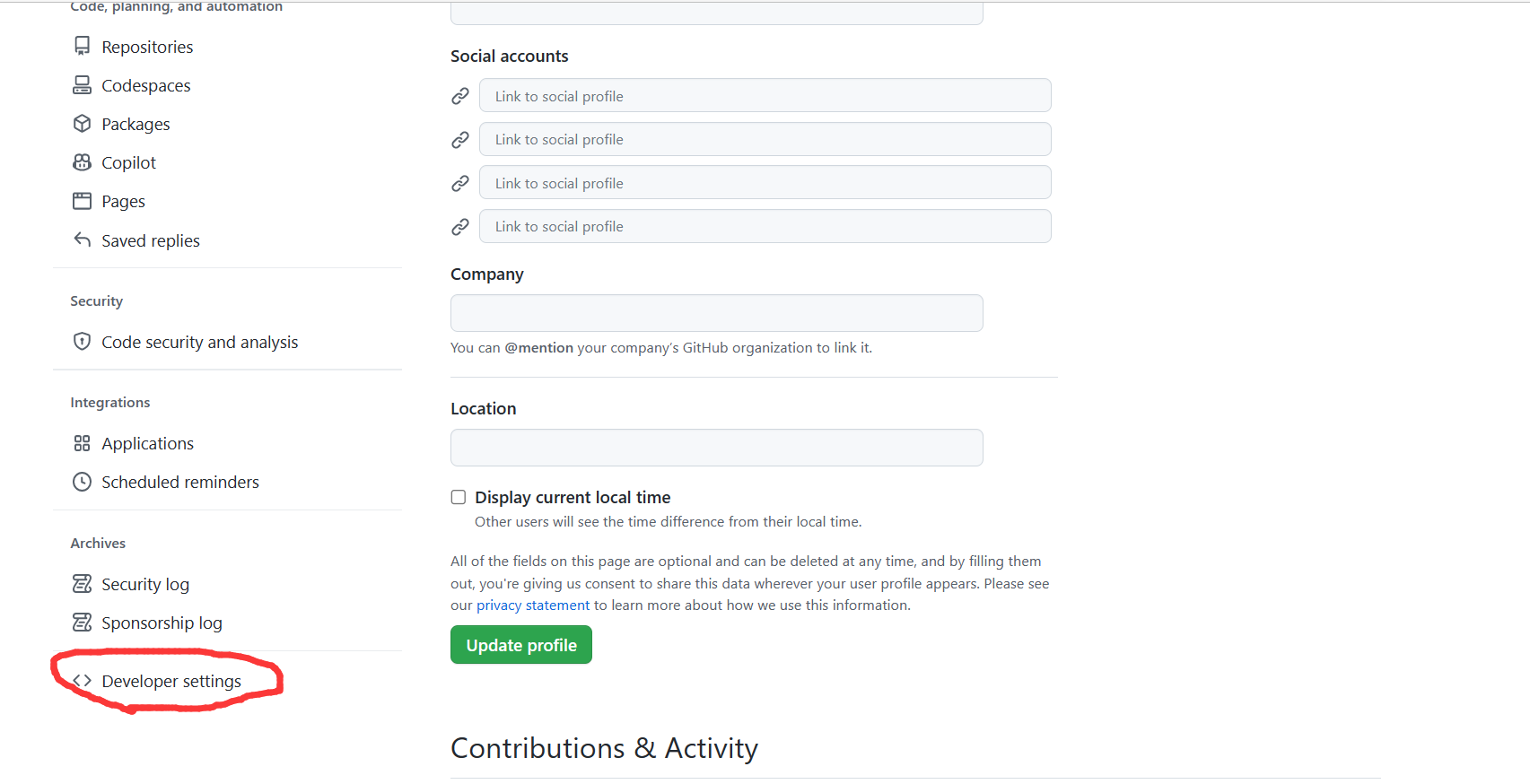Click the Repositories icon in sidebar
1530x784 pixels.
[82, 47]
